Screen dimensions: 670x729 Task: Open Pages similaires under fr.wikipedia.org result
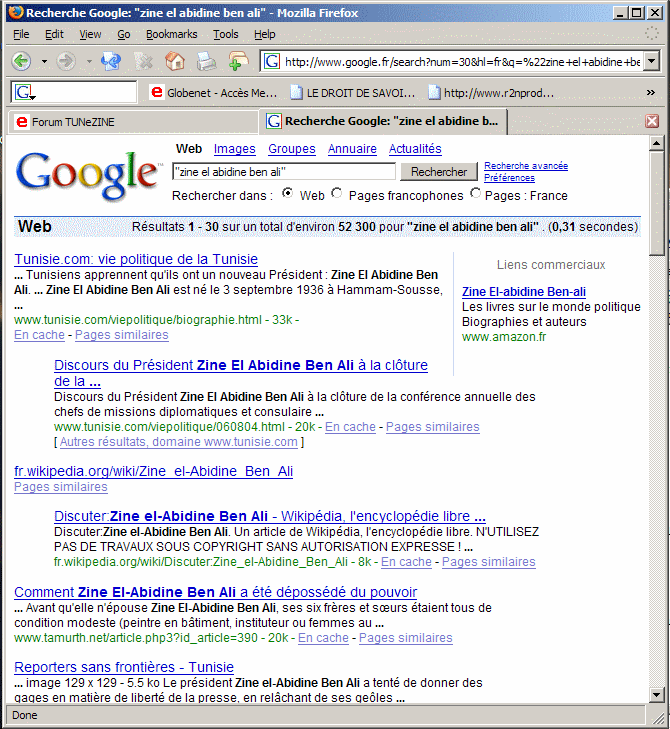[60, 487]
